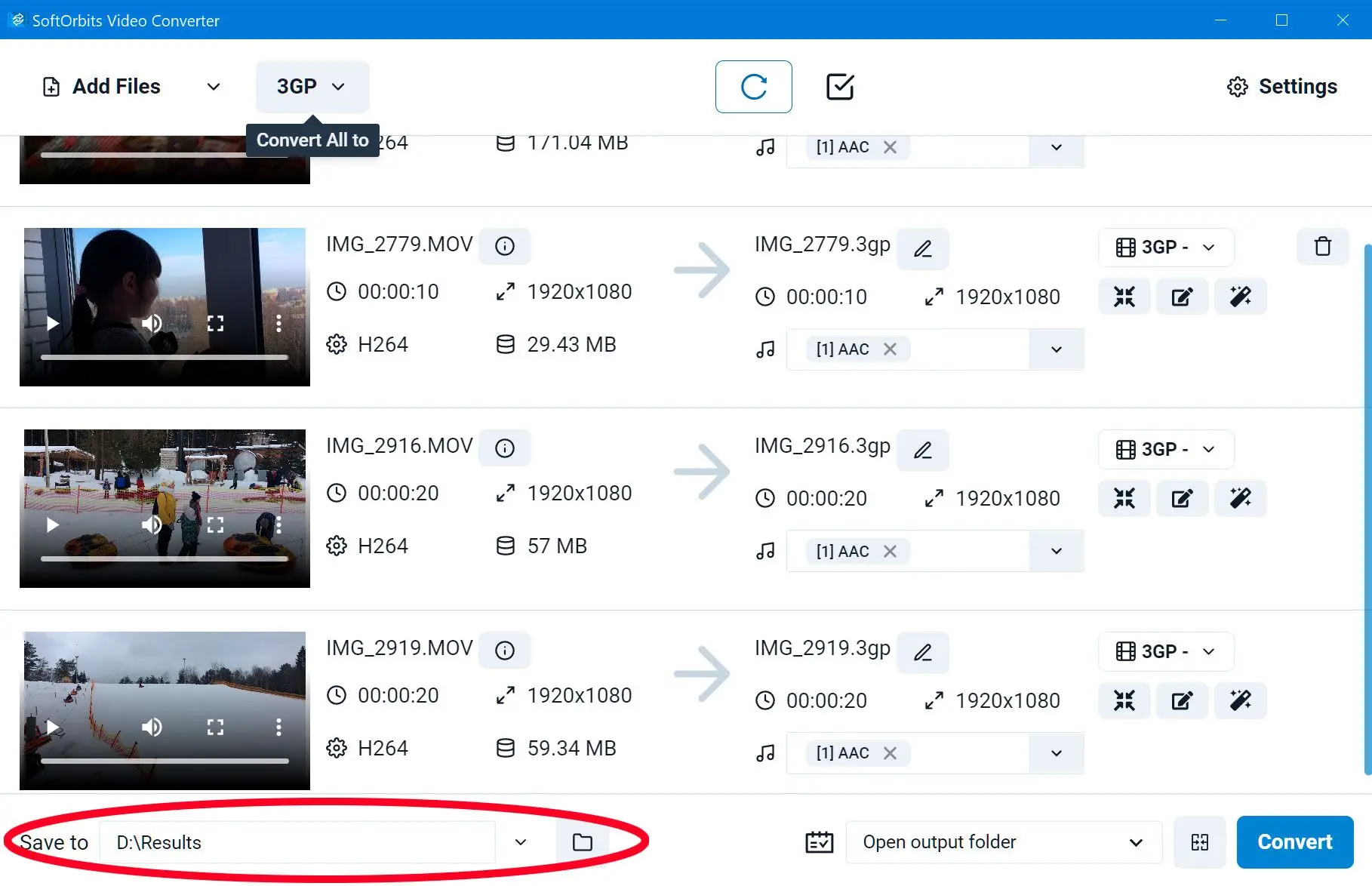Open more options on IMG_2916 preview

[278, 525]
